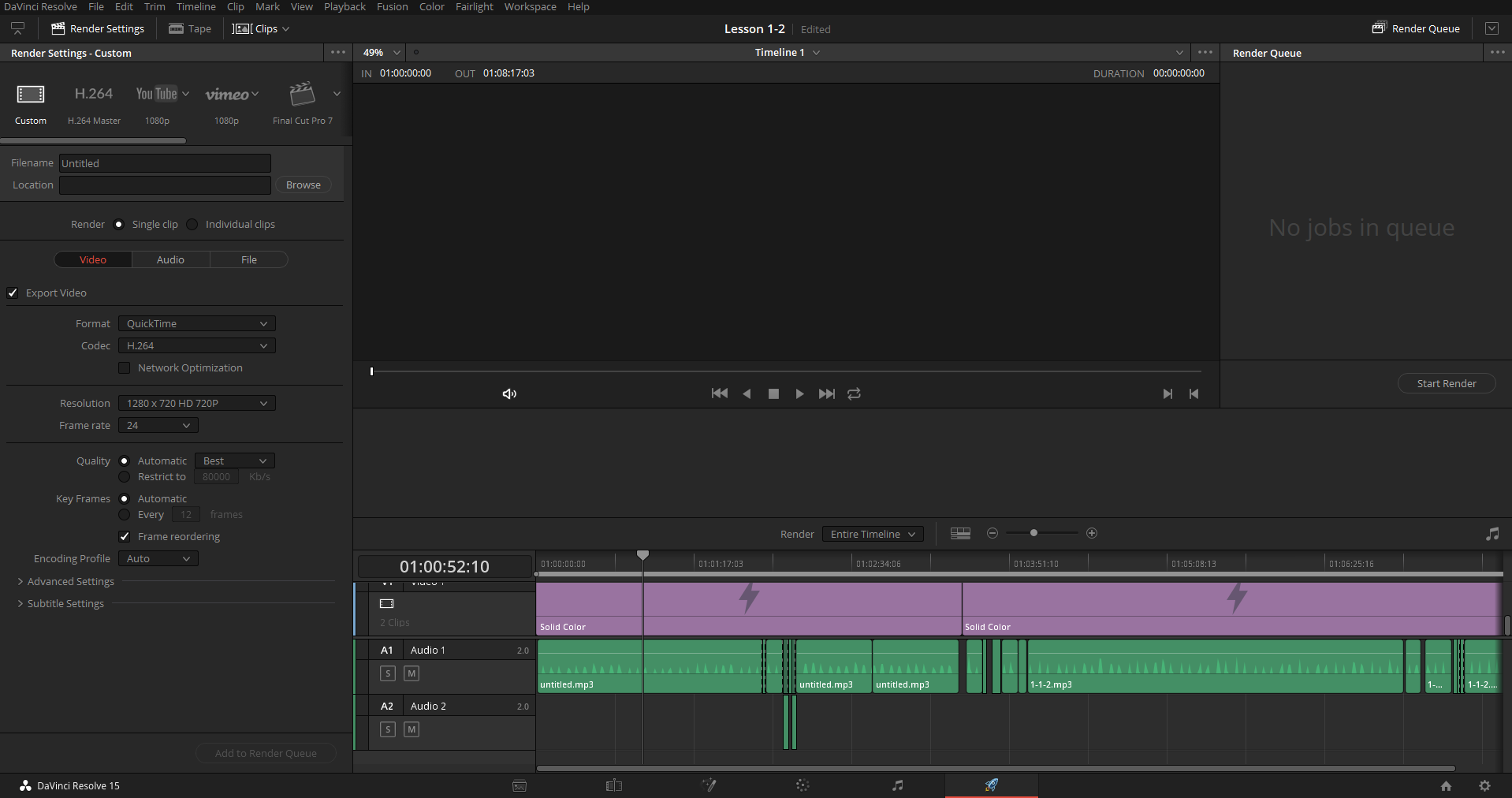This screenshot has height=798, width=1512.
Task: Click Add to Render Queue
Action: click(266, 754)
